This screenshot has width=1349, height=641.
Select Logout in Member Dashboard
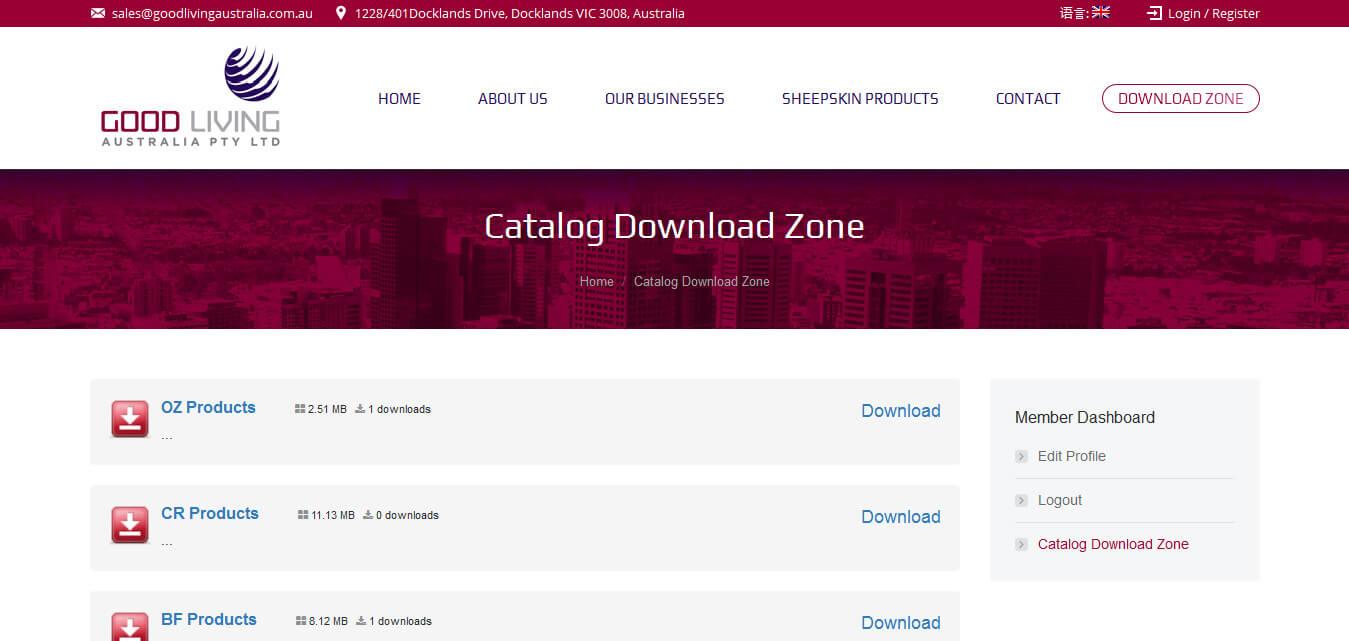pyautogui.click(x=1059, y=500)
